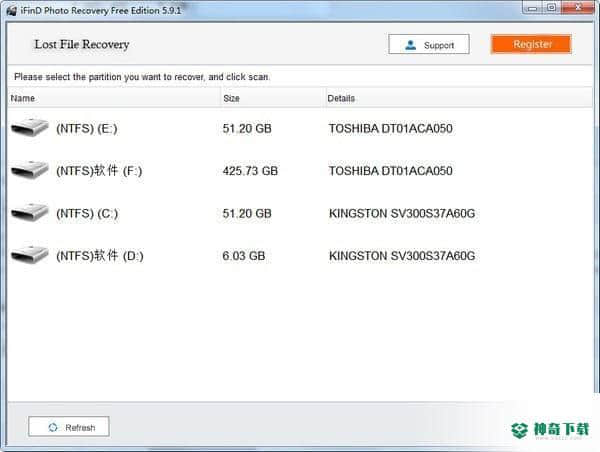Select the (NTFS)软件 (F:) partition name
600x452 pixels.
(x=99, y=171)
